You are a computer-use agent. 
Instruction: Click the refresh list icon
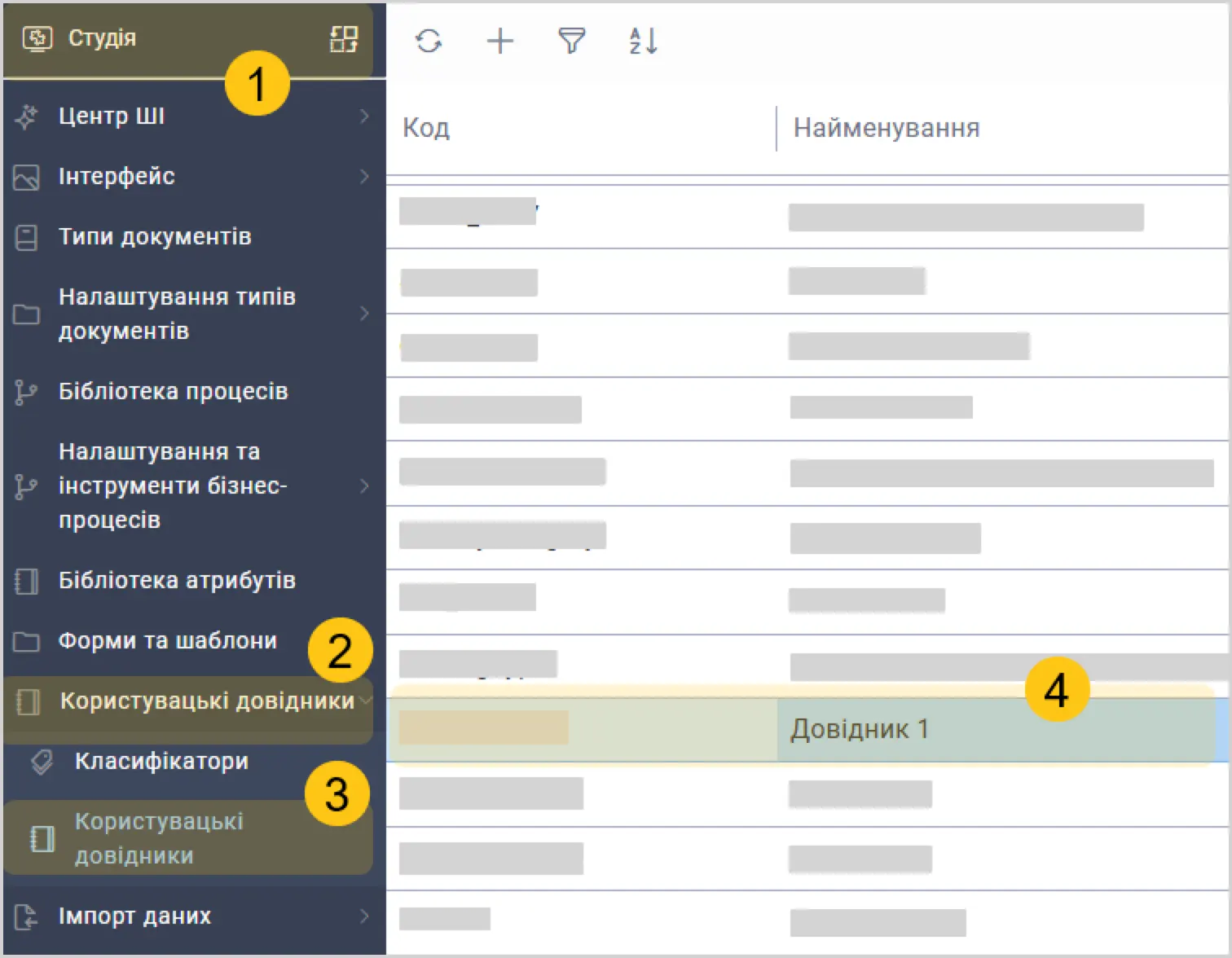[429, 41]
